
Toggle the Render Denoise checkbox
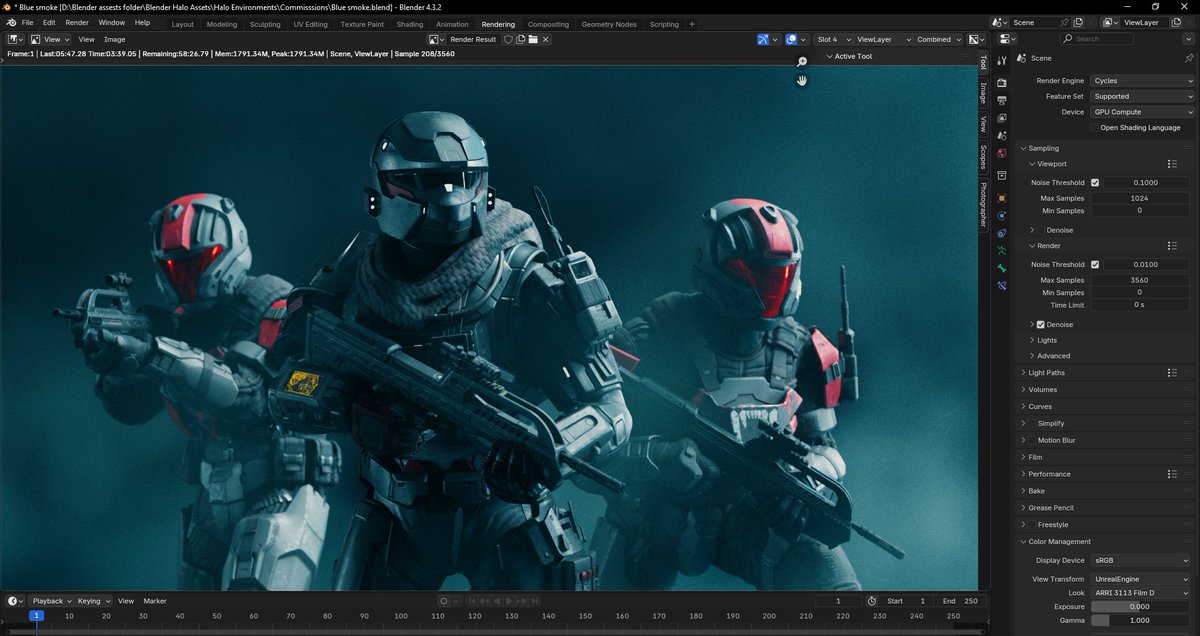1041,325
